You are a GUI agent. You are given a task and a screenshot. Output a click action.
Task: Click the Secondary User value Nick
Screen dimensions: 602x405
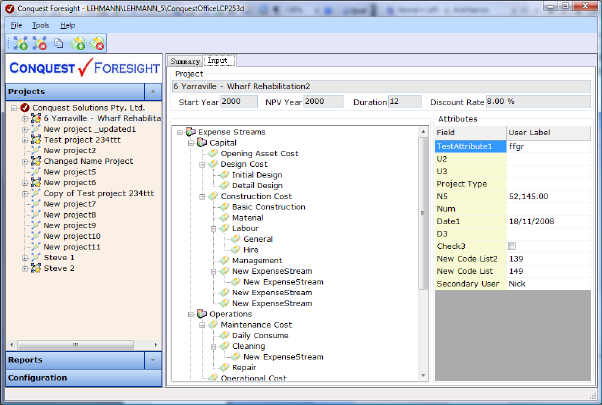(x=517, y=284)
